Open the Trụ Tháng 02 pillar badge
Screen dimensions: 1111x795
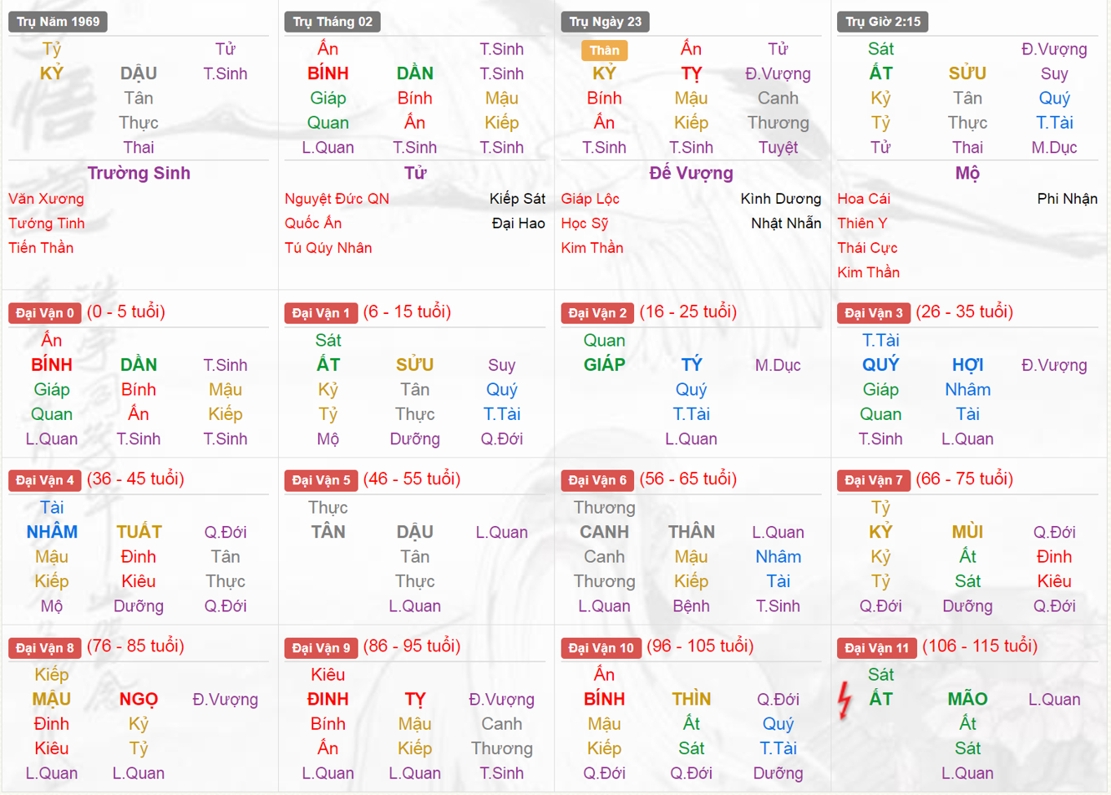[x=332, y=21]
